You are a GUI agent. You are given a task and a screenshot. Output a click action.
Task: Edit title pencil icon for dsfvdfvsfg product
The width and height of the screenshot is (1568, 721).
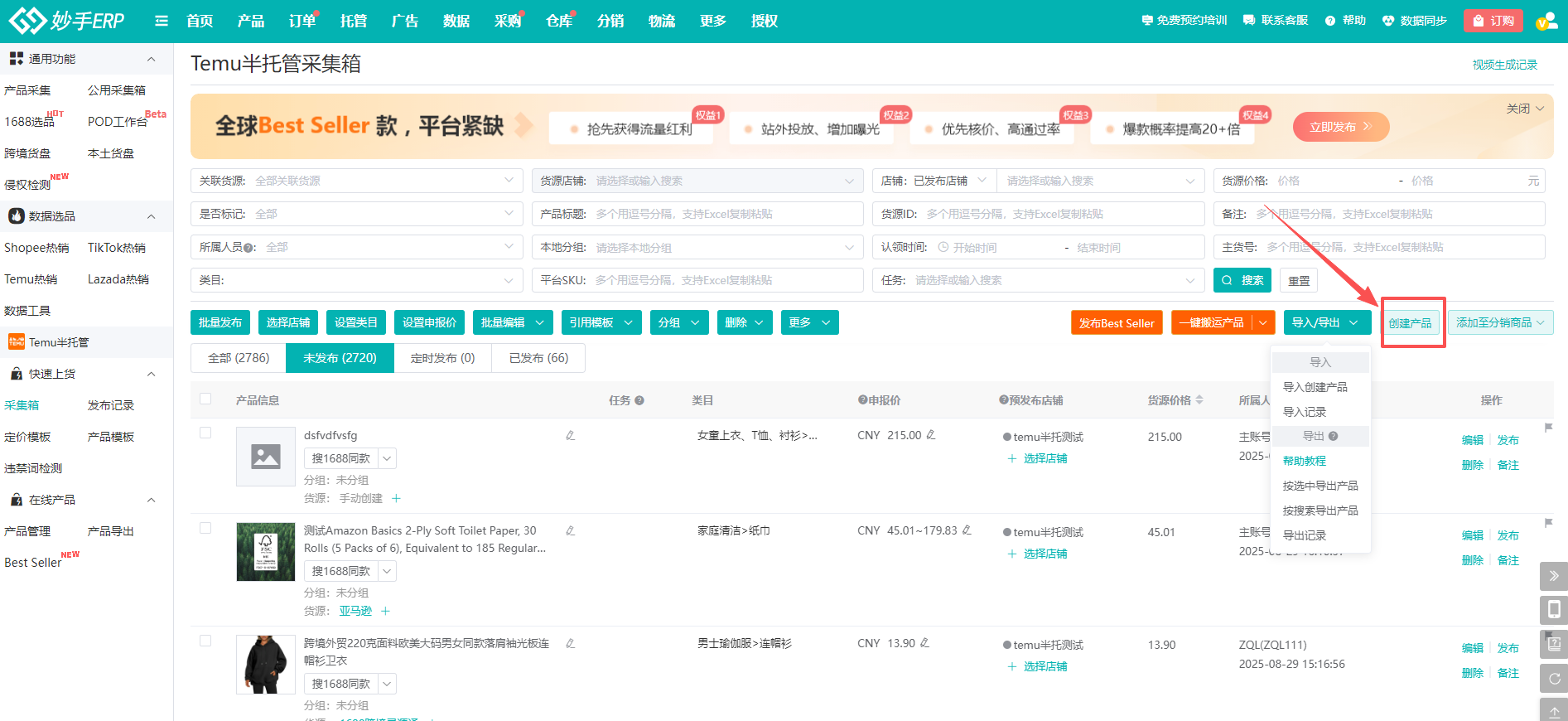click(x=570, y=435)
